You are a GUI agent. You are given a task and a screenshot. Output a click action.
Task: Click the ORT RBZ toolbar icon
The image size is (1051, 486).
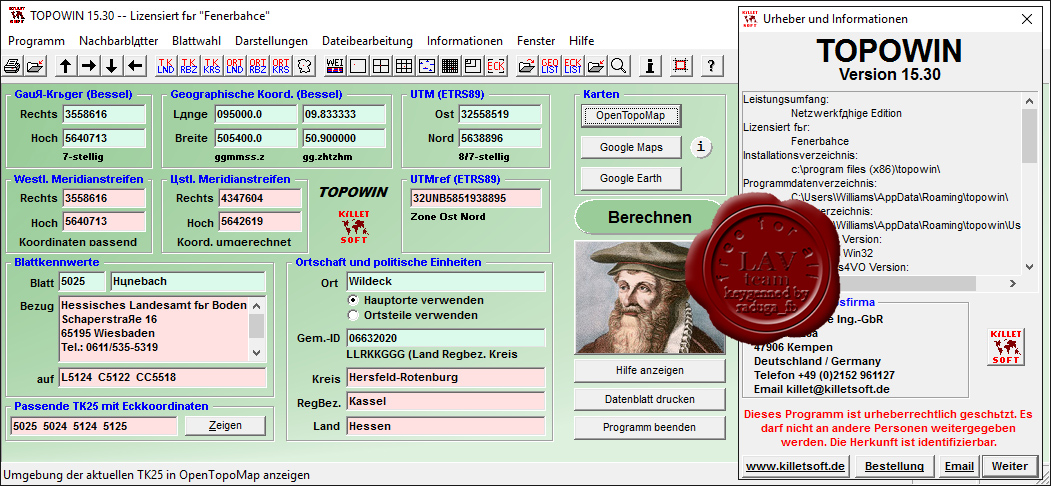(259, 66)
